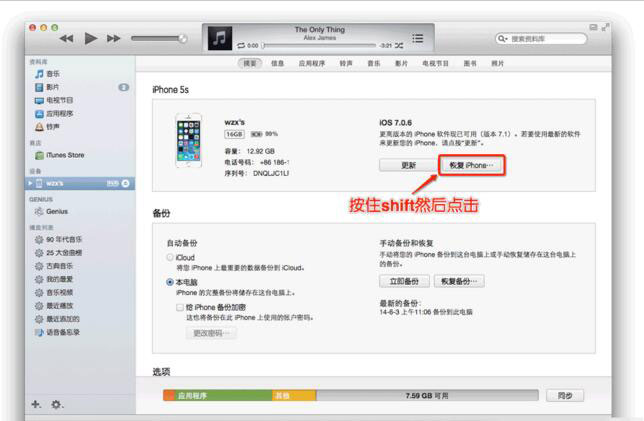
Task: Open the 影片 movies library in the sidebar
Action: pos(47,87)
